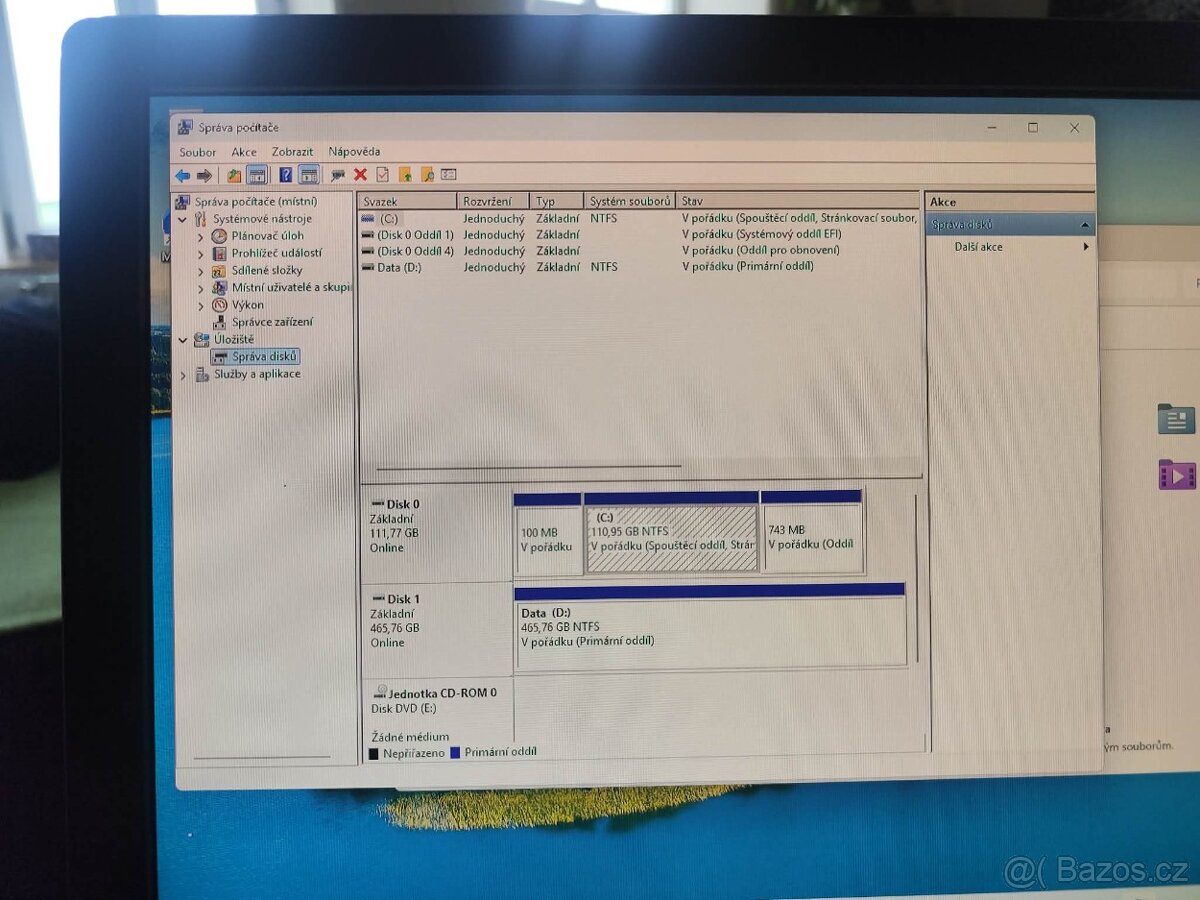
Task: Click the blue Back arrow in toolbar
Action: click(183, 176)
